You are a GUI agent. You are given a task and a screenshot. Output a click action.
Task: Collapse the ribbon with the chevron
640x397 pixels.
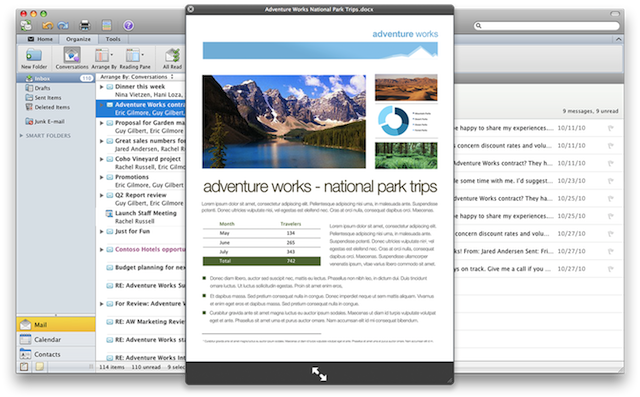[x=619, y=39]
